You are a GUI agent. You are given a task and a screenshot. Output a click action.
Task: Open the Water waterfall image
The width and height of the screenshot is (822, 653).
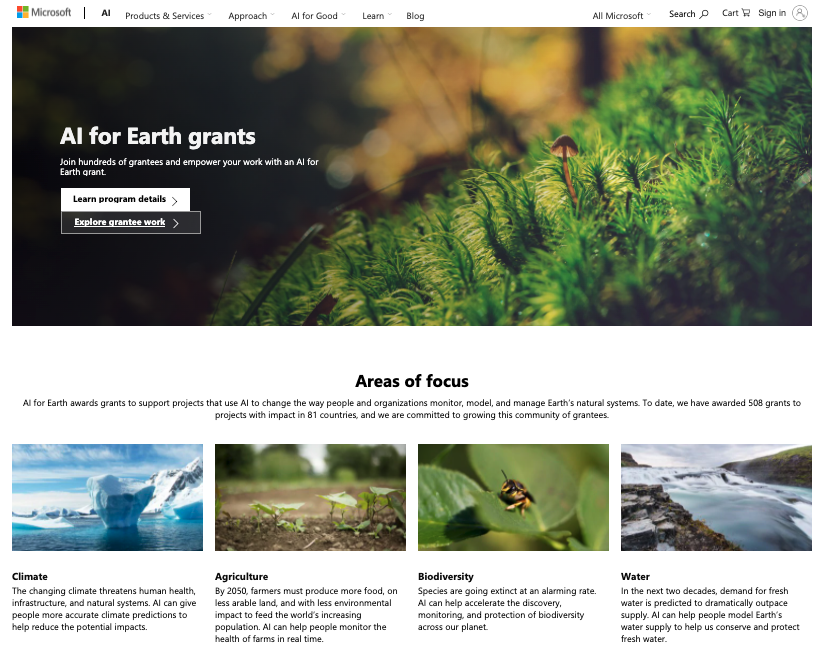click(x=716, y=497)
